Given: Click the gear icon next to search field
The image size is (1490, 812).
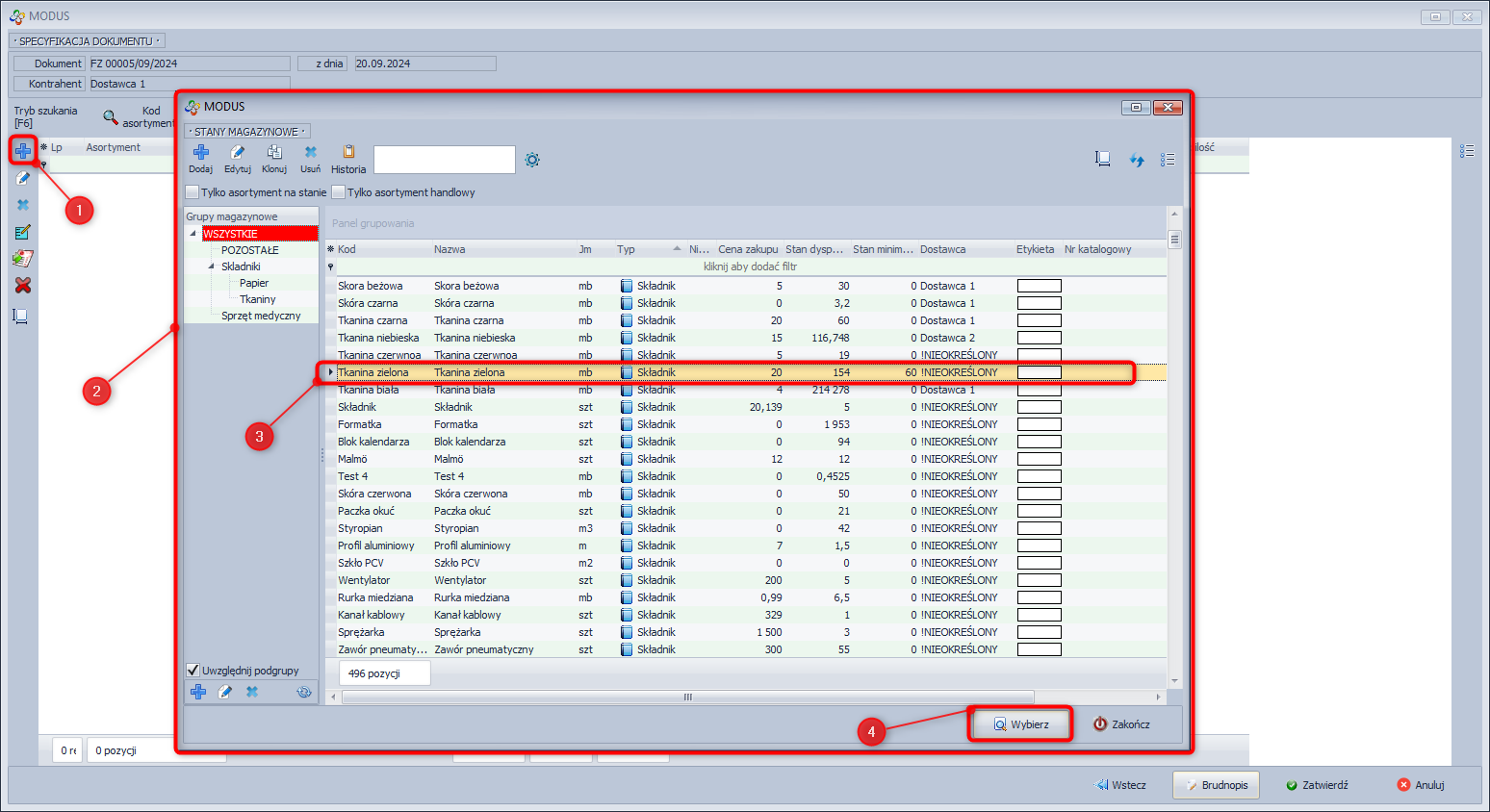Looking at the screenshot, I should coord(532,160).
